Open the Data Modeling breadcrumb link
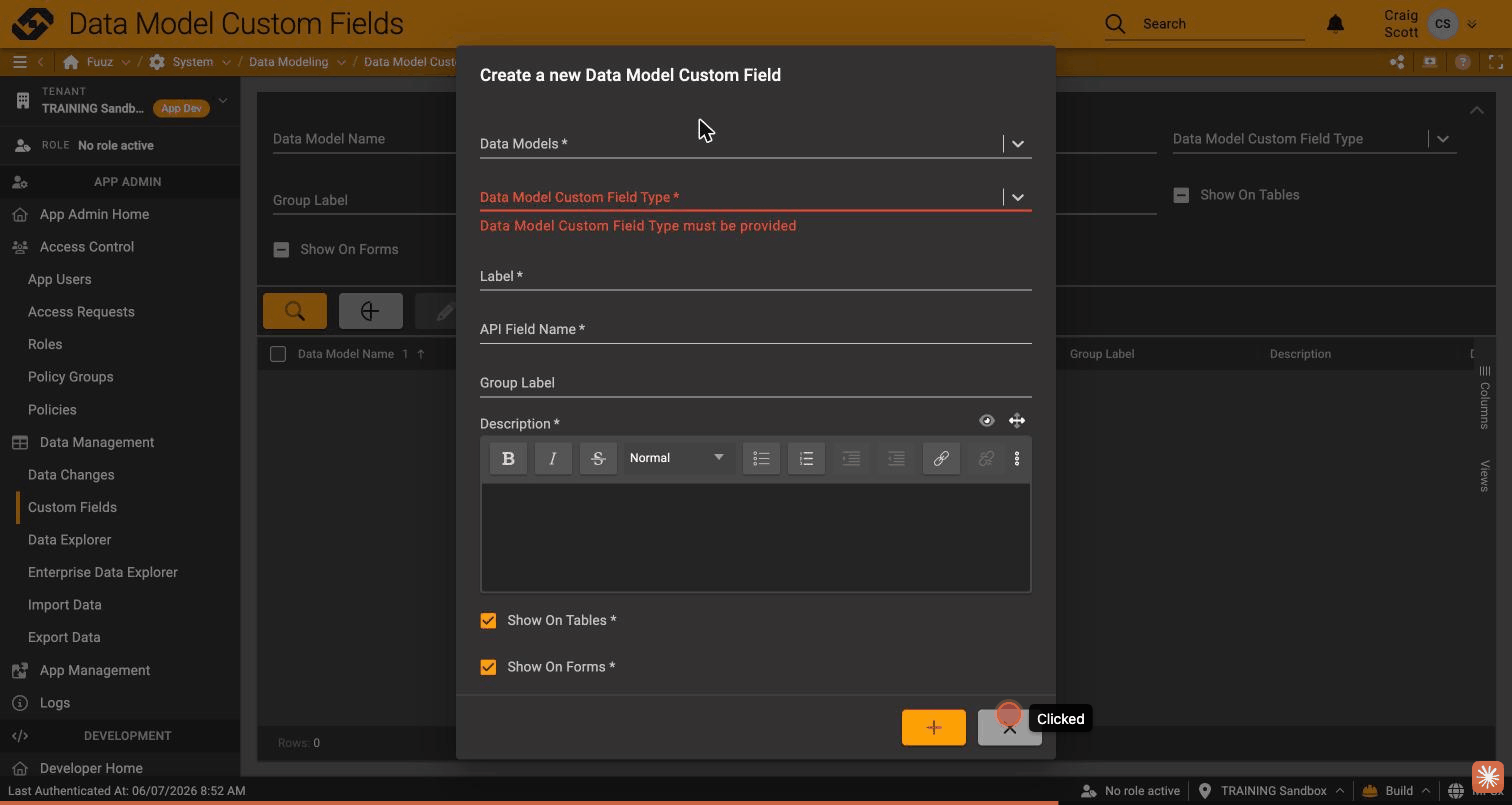Image resolution: width=1512 pixels, height=805 pixels. pos(288,62)
